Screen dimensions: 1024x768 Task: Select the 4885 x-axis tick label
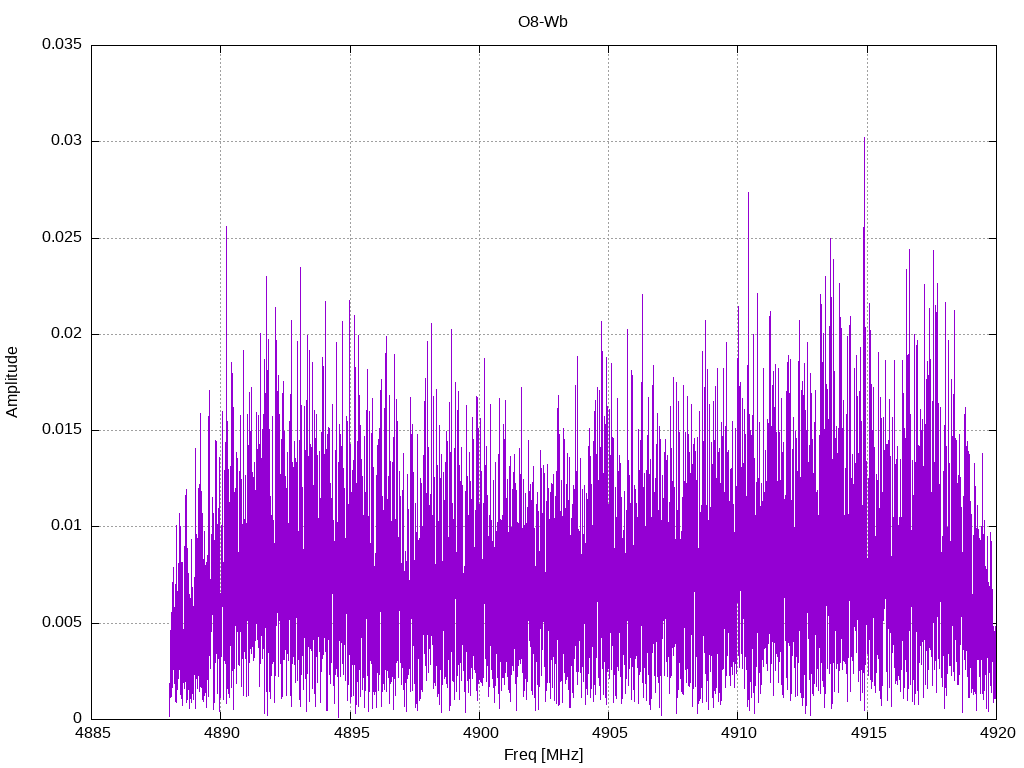(91, 733)
